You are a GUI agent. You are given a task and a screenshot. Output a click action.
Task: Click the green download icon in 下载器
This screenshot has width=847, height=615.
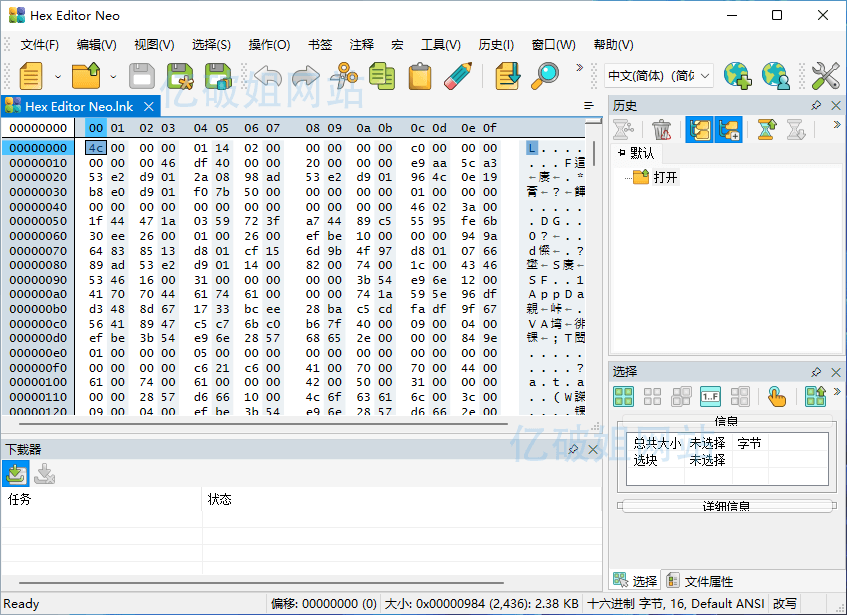coord(15,474)
